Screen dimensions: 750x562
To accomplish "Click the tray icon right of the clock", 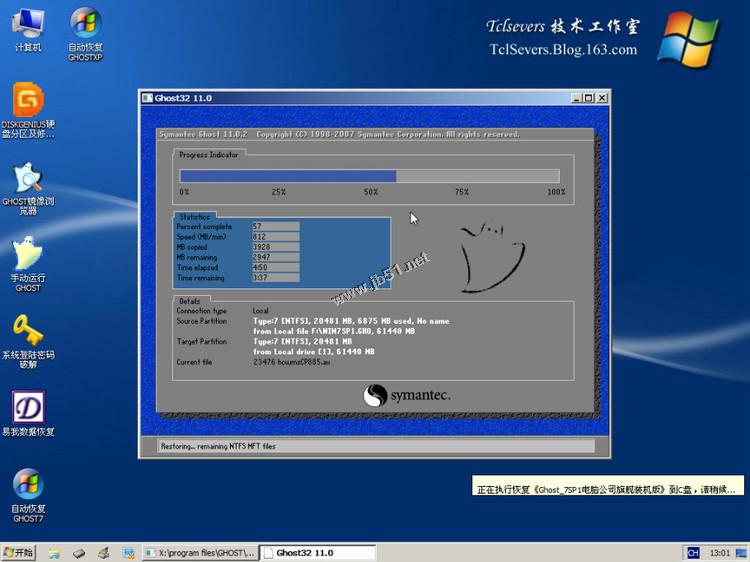I will [x=741, y=553].
